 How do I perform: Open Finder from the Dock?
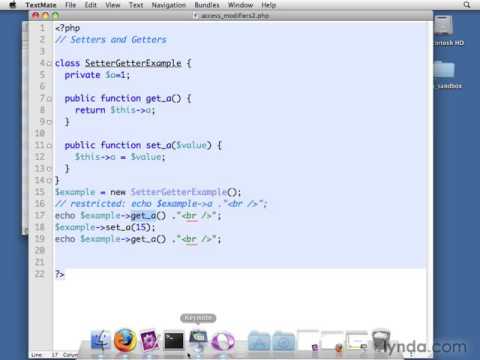tap(100, 341)
